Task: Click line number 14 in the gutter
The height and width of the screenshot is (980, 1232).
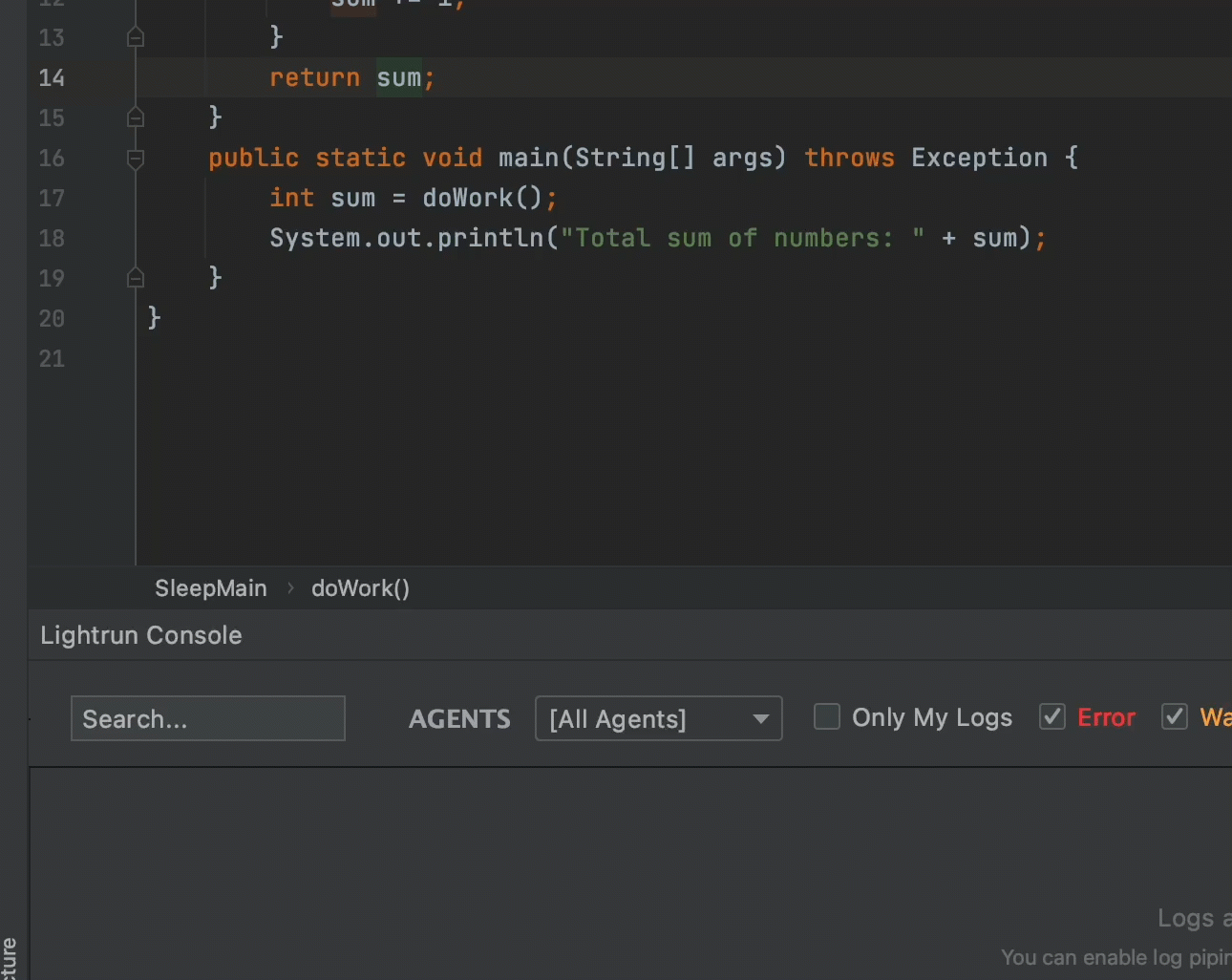Action: point(52,78)
